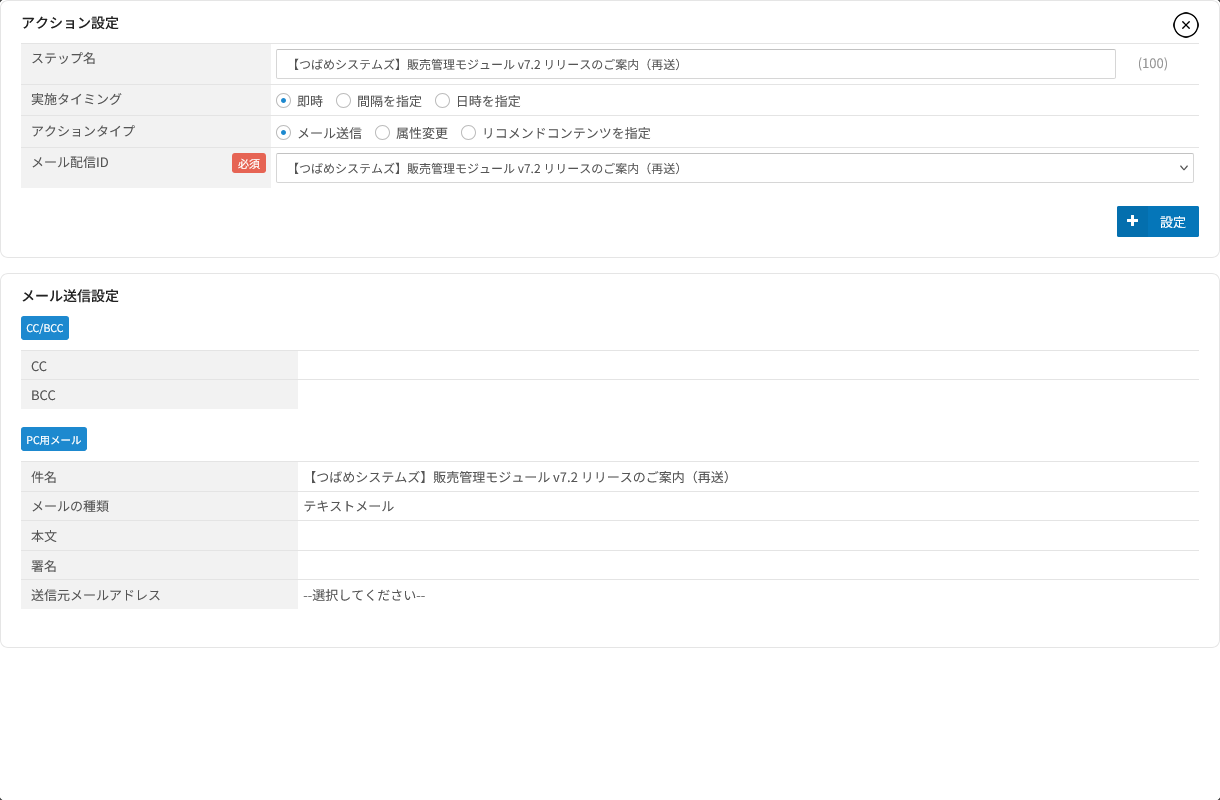Click the CC row label

[x=39, y=367]
